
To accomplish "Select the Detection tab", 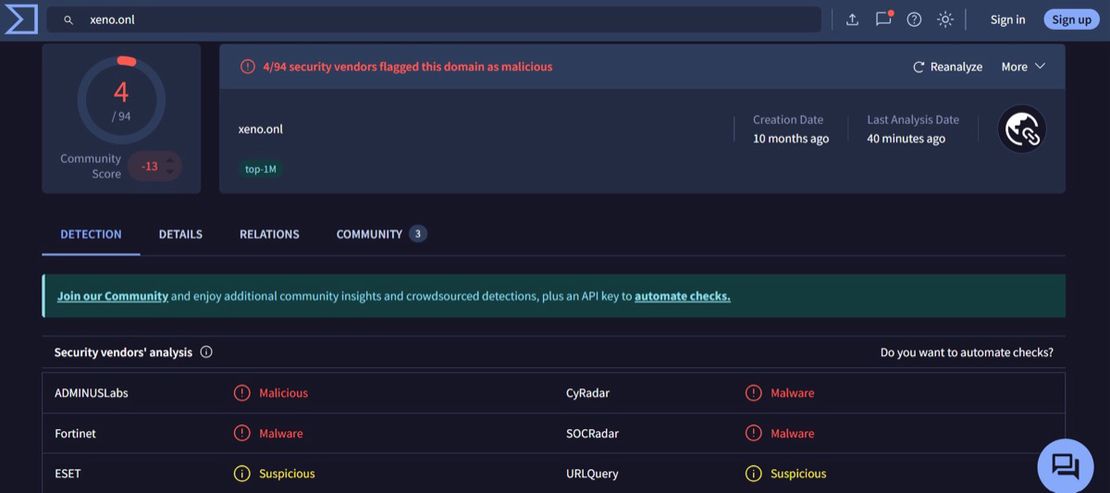I will point(91,234).
